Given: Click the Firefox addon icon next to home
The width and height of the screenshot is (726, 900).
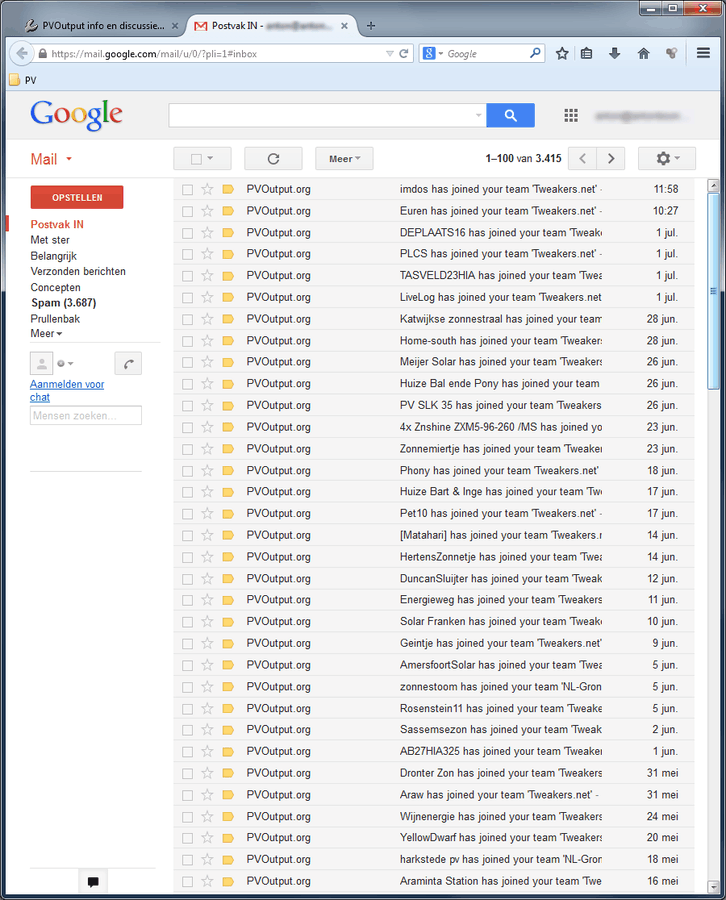Looking at the screenshot, I should tap(671, 53).
